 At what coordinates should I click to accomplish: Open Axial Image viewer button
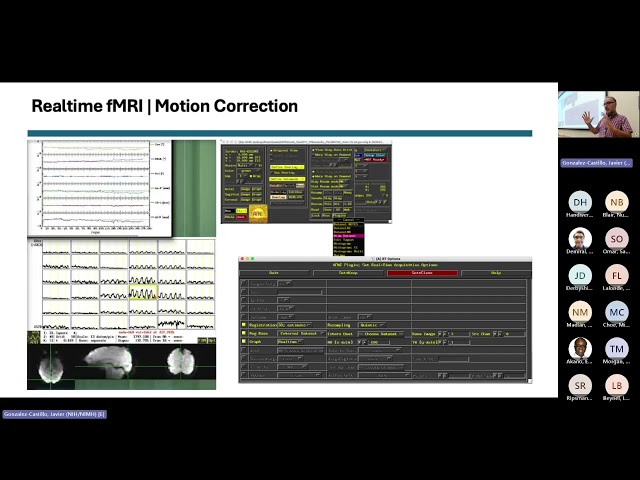click(x=246, y=189)
